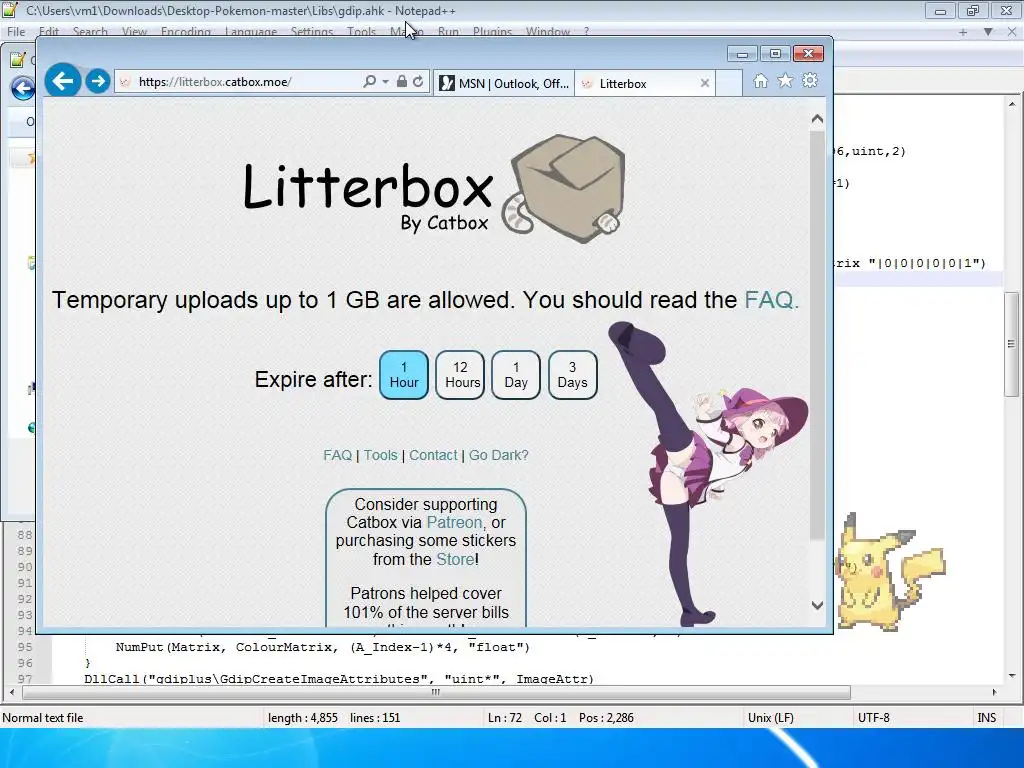Click the UTF-8 encoding status entry
The height and width of the screenshot is (768, 1024).
click(874, 718)
